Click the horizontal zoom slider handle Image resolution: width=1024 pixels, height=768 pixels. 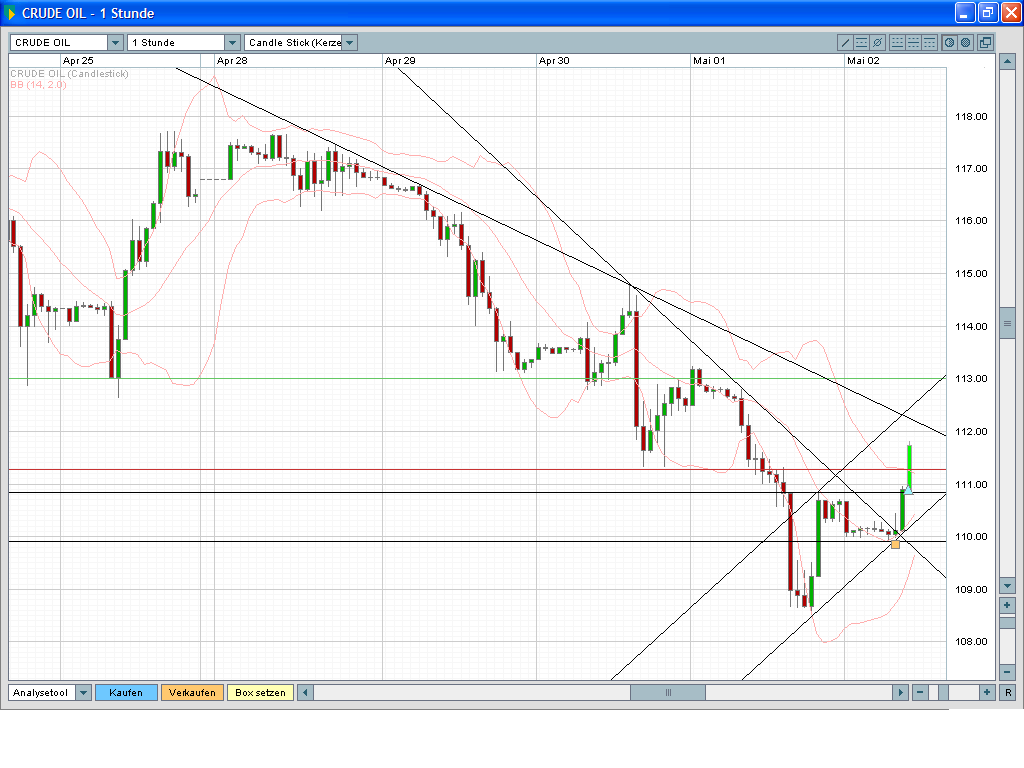point(944,692)
